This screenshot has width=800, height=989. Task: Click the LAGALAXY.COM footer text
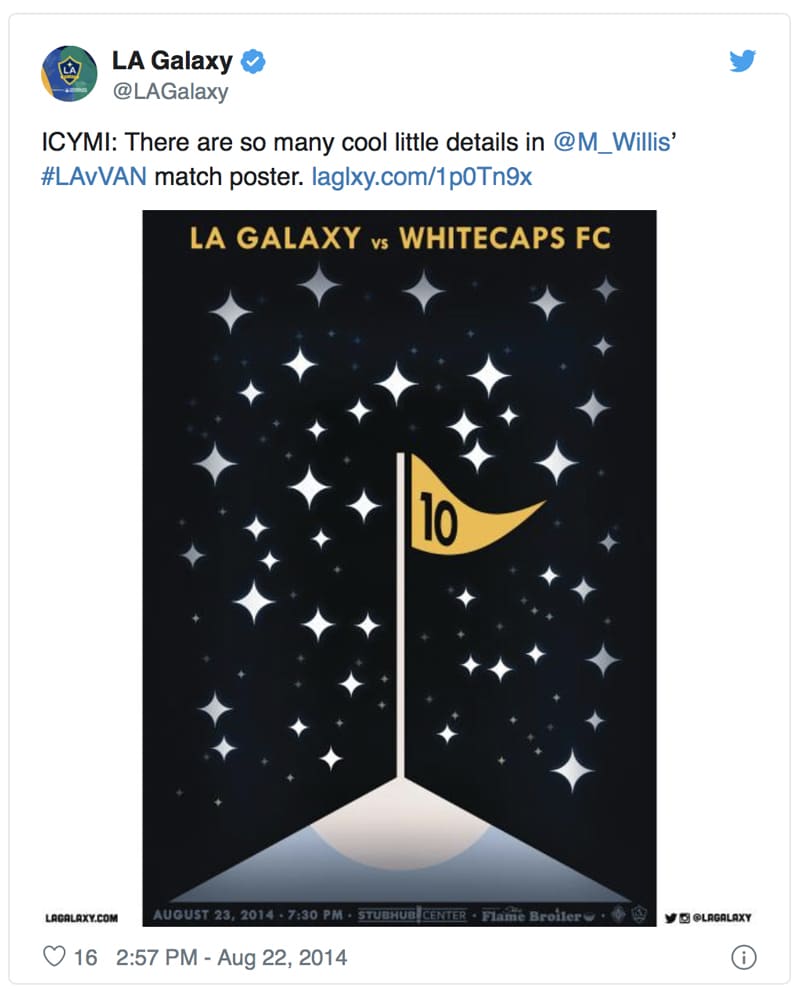pos(81,918)
